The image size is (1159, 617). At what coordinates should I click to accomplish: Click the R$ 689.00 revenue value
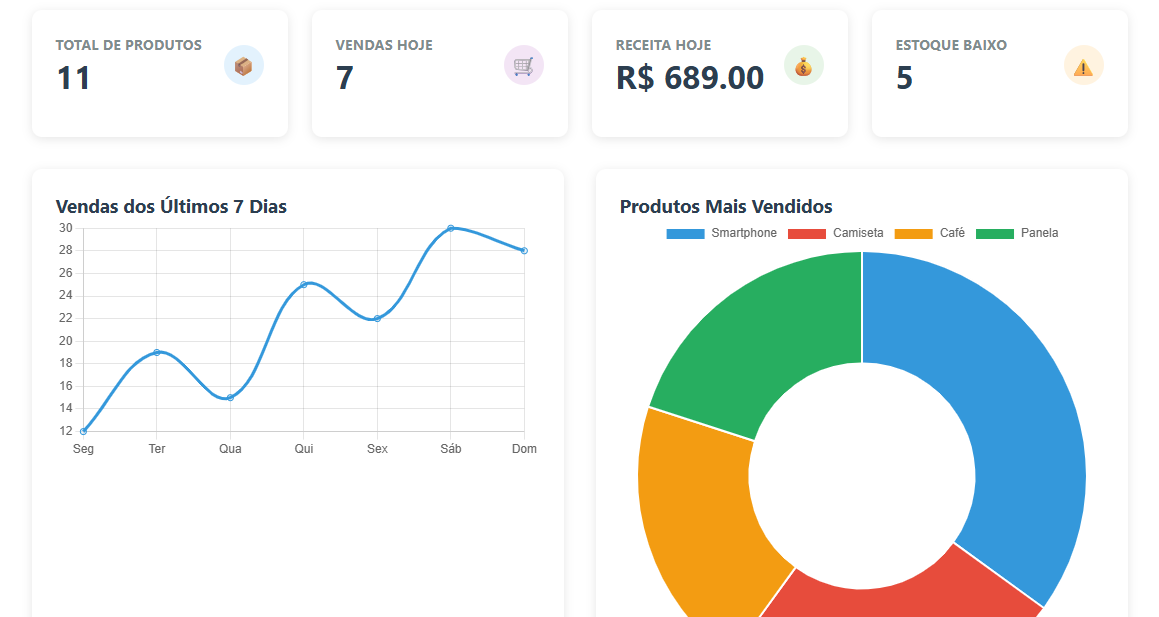pos(690,78)
